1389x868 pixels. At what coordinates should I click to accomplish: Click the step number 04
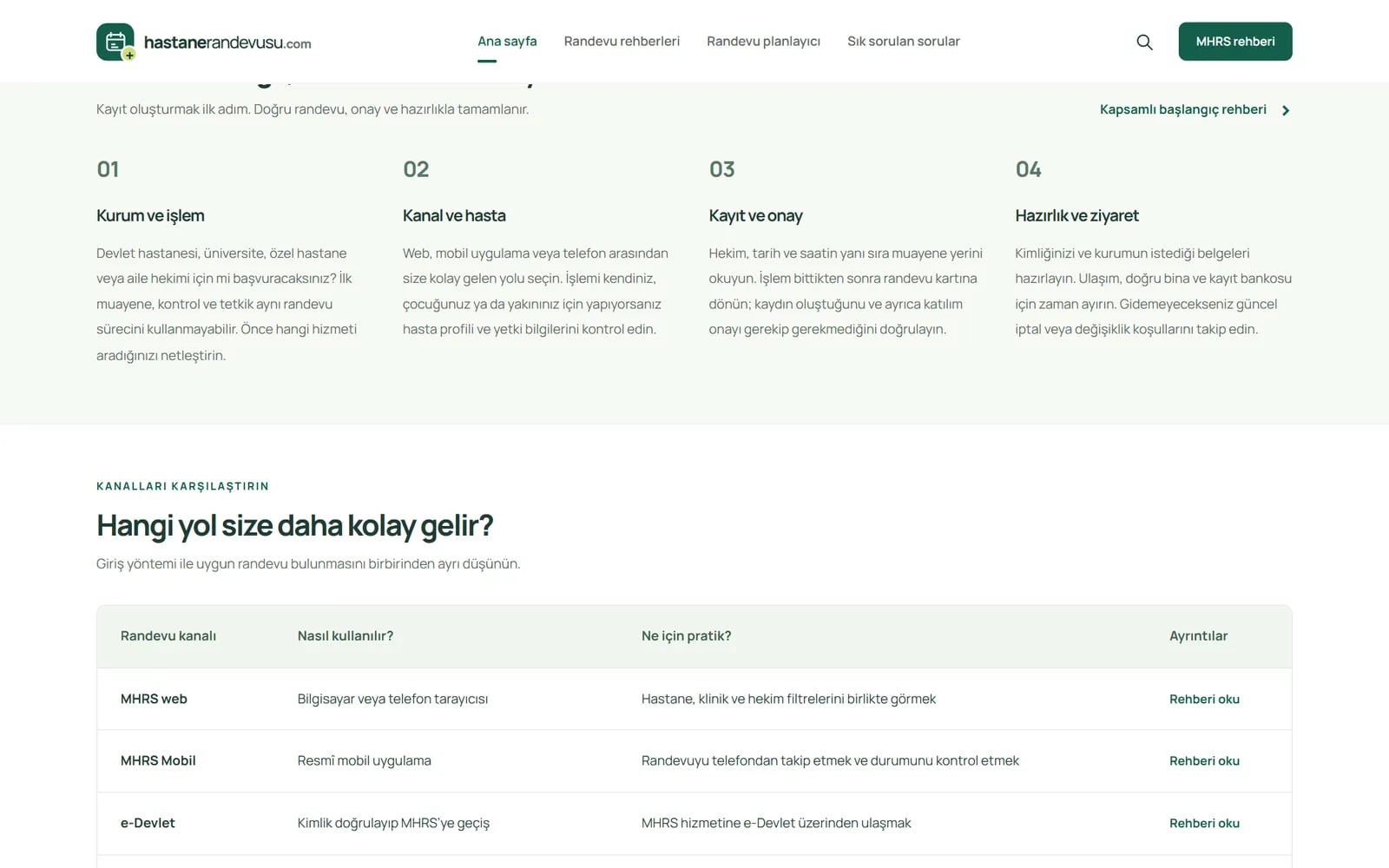1028,169
